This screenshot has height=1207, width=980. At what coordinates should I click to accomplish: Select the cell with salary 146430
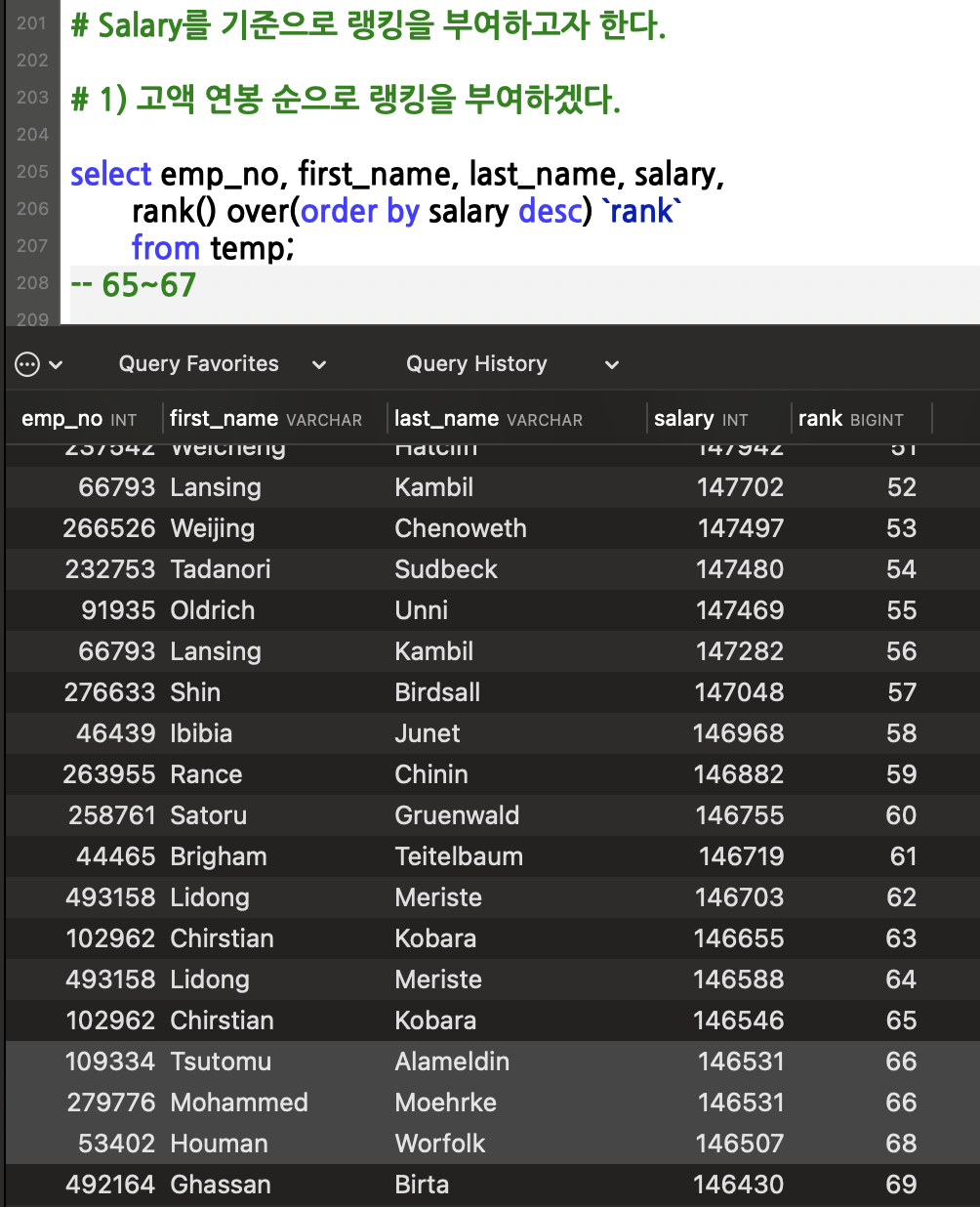pyautogui.click(x=739, y=1185)
